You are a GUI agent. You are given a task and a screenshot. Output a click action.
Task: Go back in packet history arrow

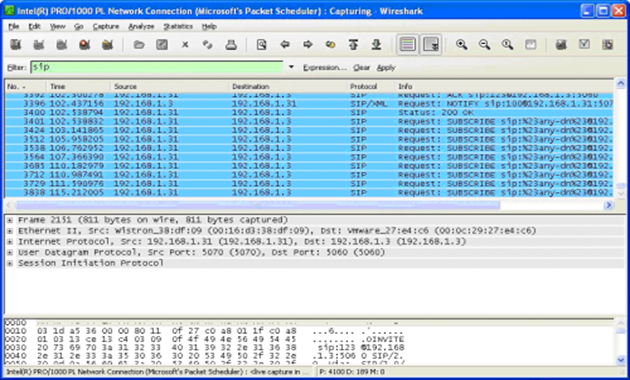(285, 45)
